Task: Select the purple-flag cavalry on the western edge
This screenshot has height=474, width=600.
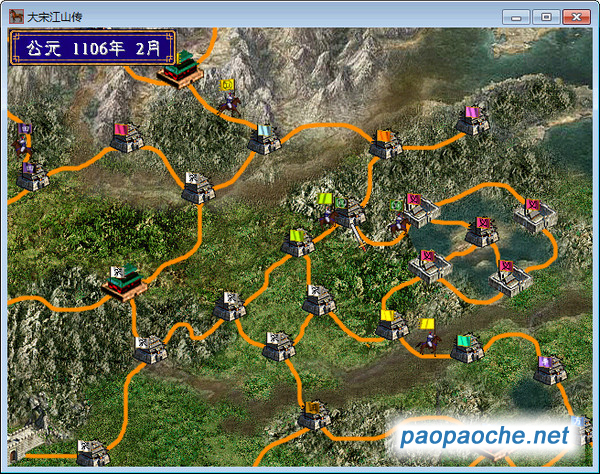Action: (22, 140)
